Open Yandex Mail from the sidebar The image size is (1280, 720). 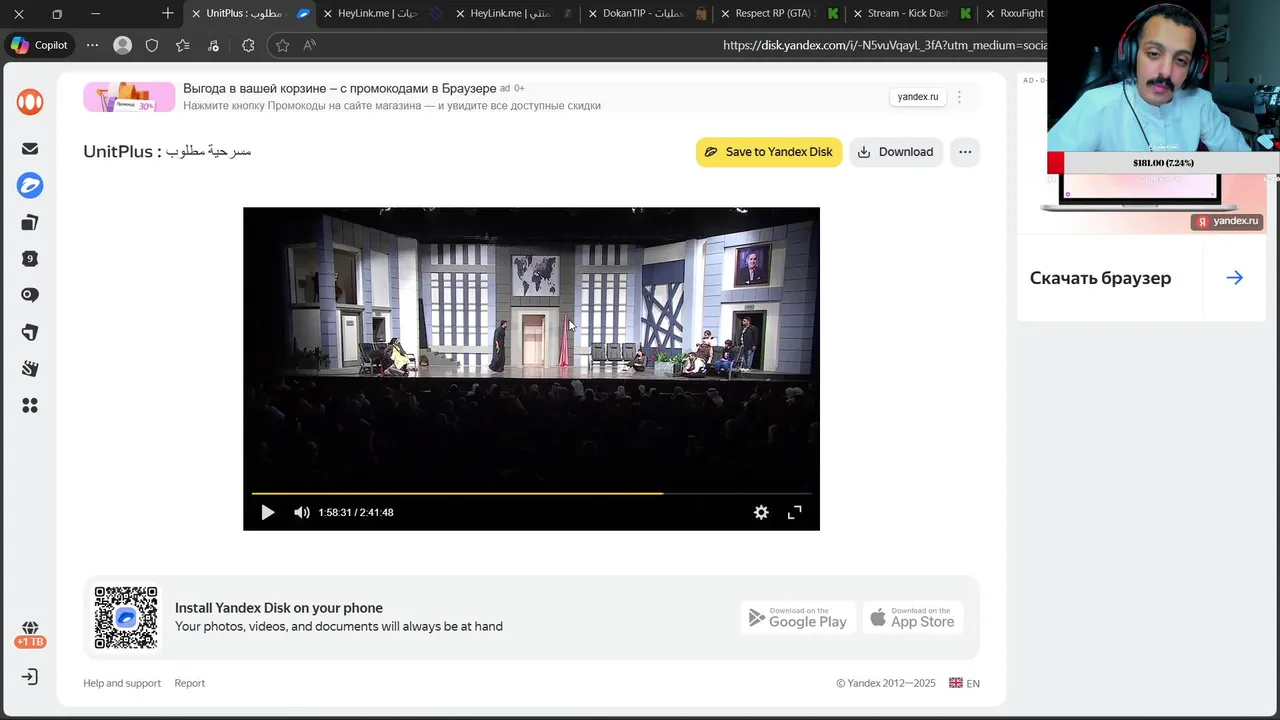pos(30,148)
